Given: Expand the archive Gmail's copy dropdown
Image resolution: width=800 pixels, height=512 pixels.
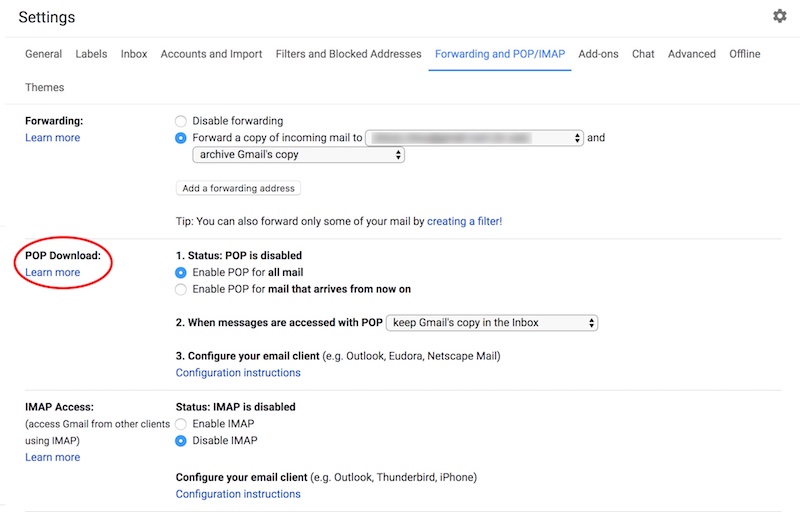Looking at the screenshot, I should tap(298, 155).
